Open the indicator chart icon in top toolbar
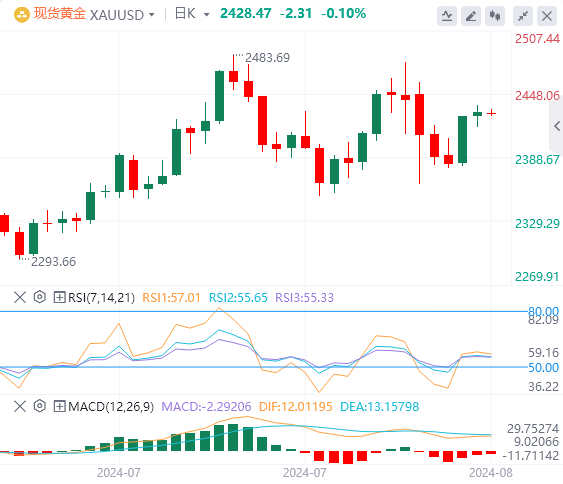Screen dimensions: 563x484 pyautogui.click(x=447, y=16)
